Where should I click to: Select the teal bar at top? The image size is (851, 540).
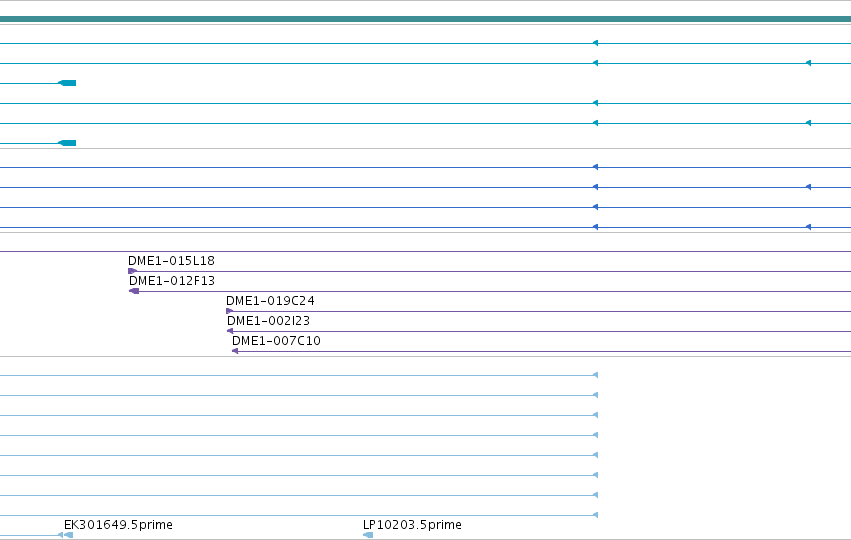[x=426, y=19]
